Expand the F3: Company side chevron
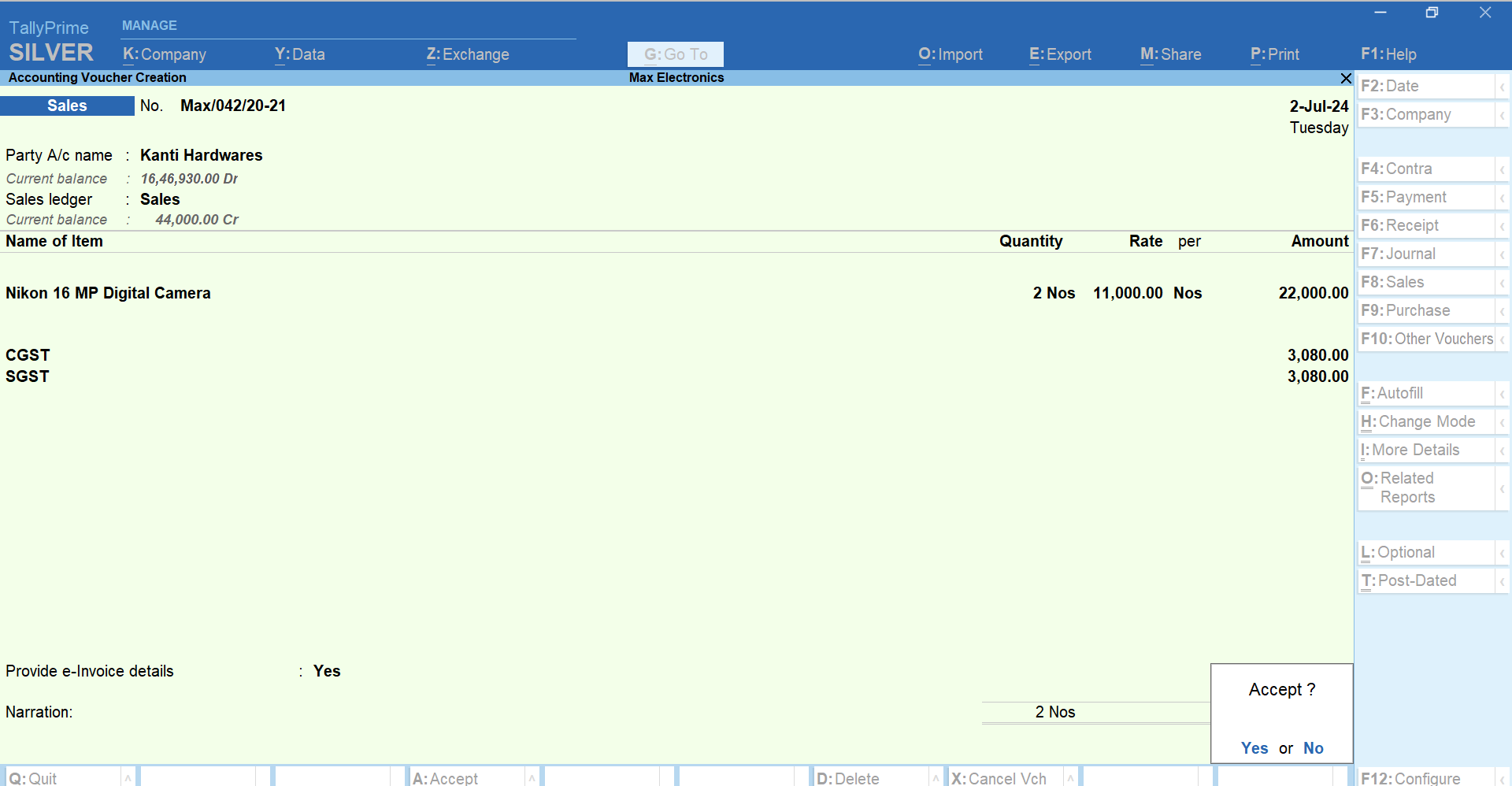Screen dimensions: 1512x786 tap(1503, 115)
